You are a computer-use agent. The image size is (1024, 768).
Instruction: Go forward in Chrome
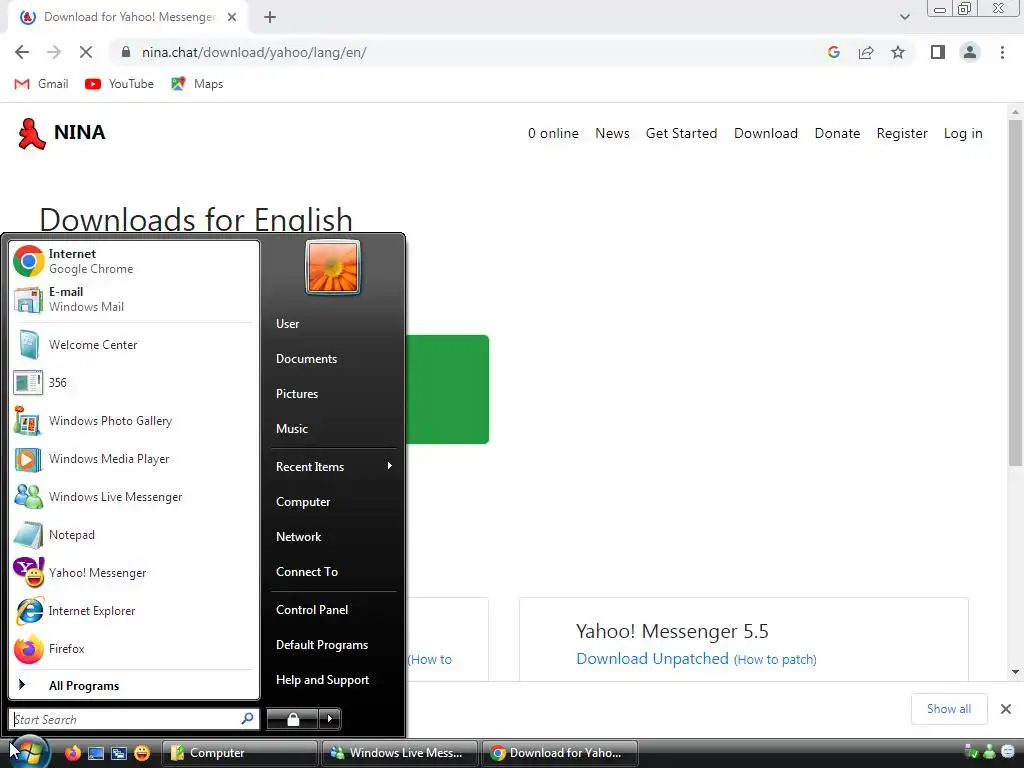pyautogui.click(x=54, y=52)
